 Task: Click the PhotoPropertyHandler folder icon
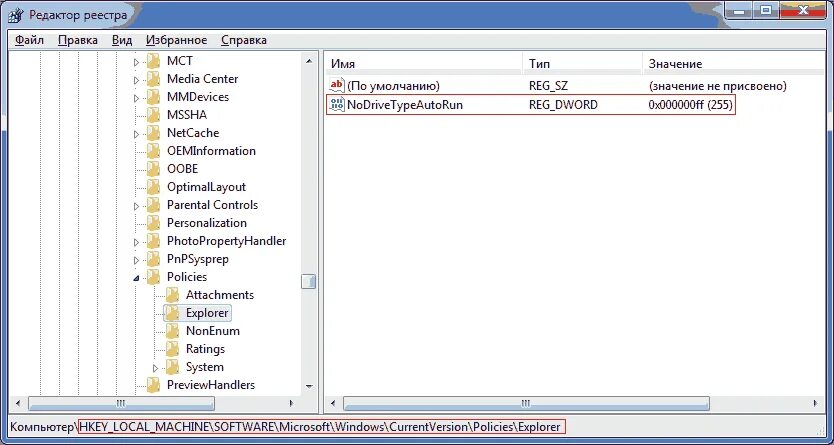click(x=153, y=241)
